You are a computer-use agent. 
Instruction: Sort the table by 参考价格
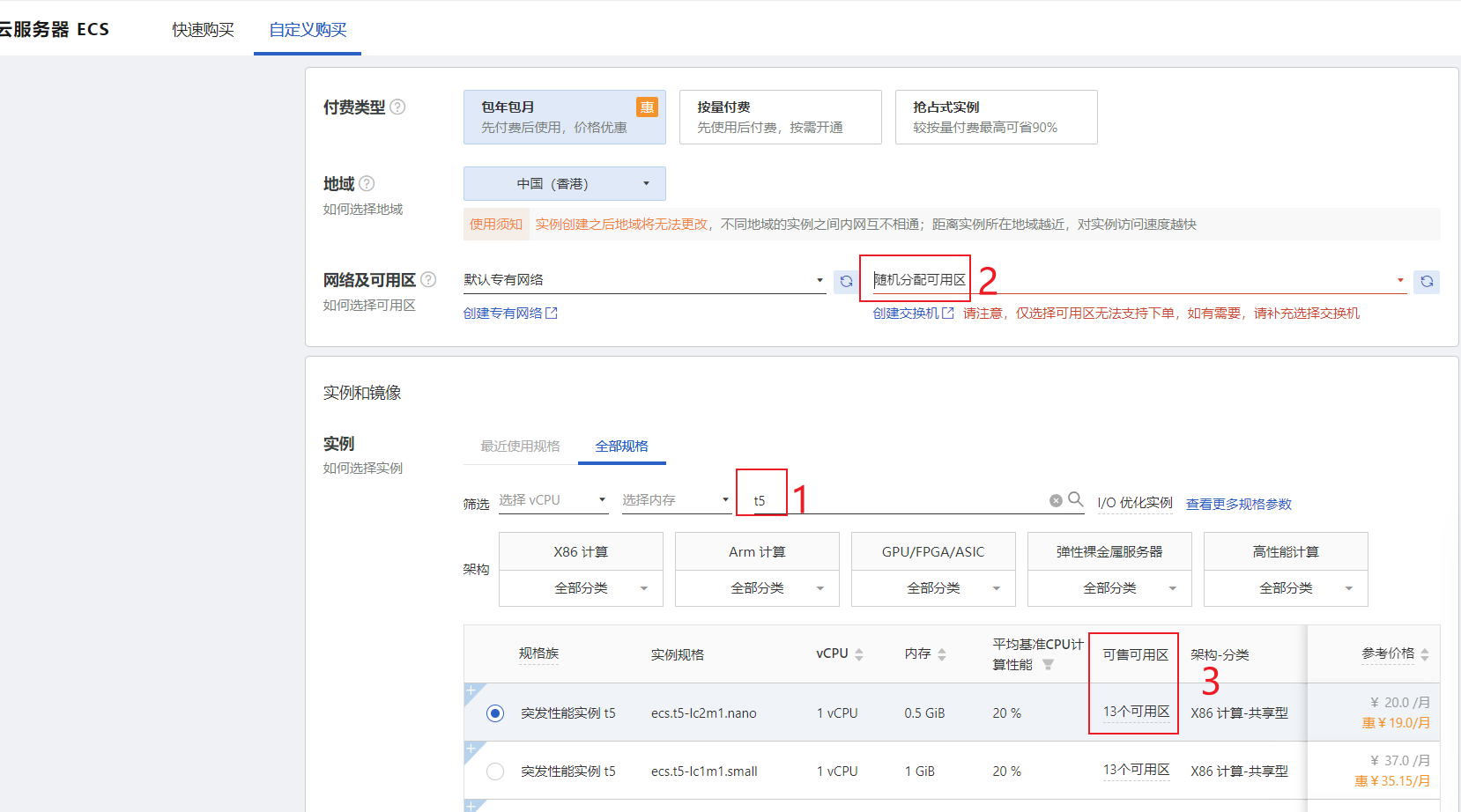[x=1425, y=654]
